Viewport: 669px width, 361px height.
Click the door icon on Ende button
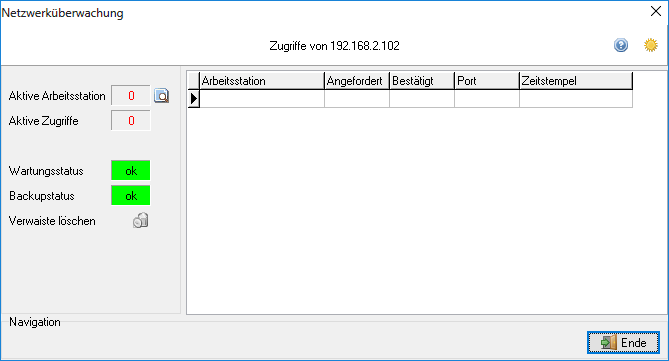609,343
